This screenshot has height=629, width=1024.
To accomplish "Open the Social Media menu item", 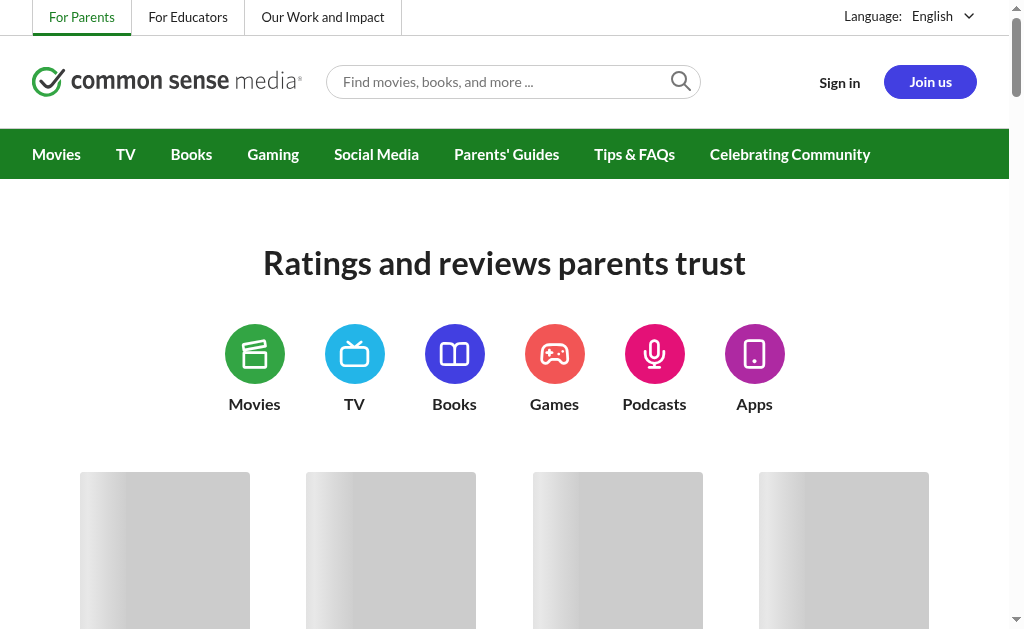I will tap(376, 155).
